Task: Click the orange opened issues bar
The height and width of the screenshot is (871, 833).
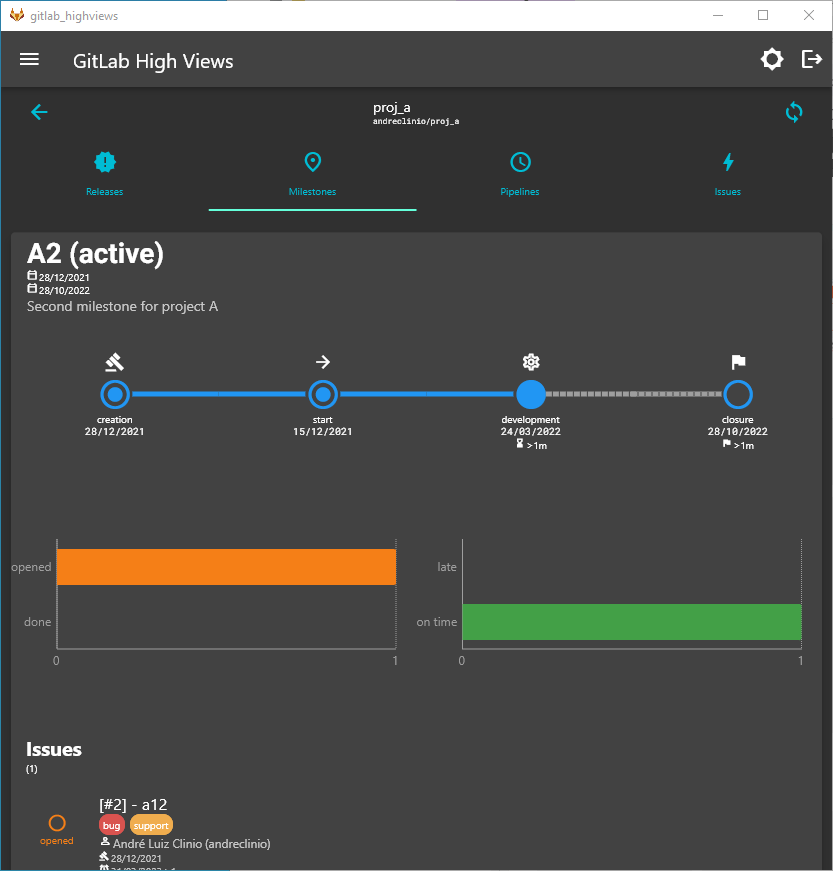Action: pos(226,567)
